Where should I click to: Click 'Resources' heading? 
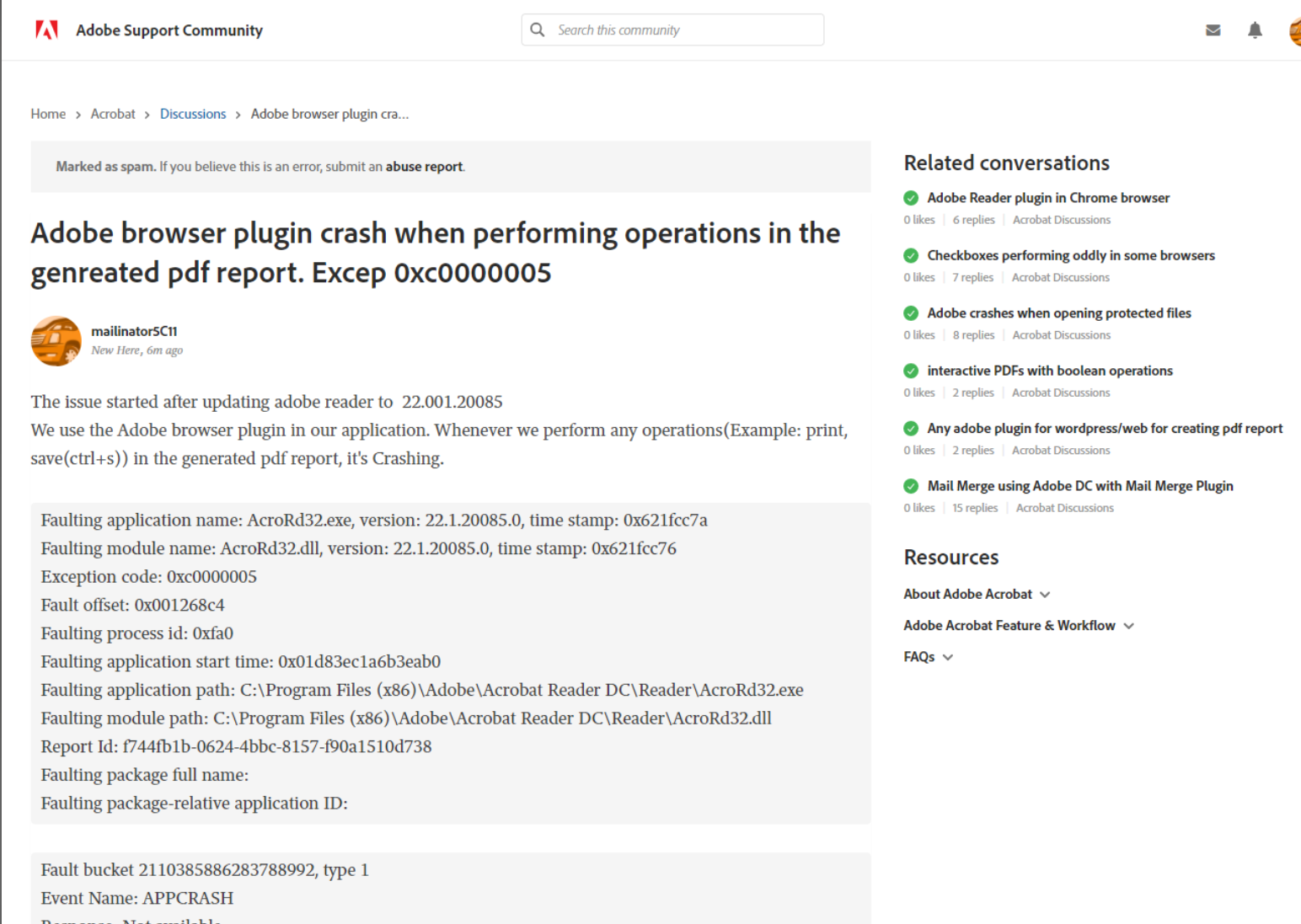pos(951,557)
